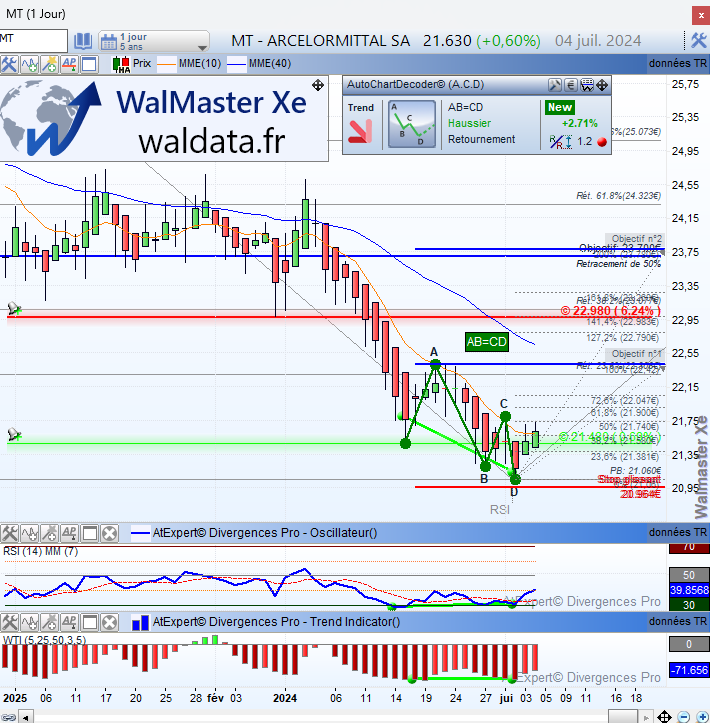710x723 pixels.
Task: Click the bottom pan/move cross icon
Action: click(x=664, y=717)
